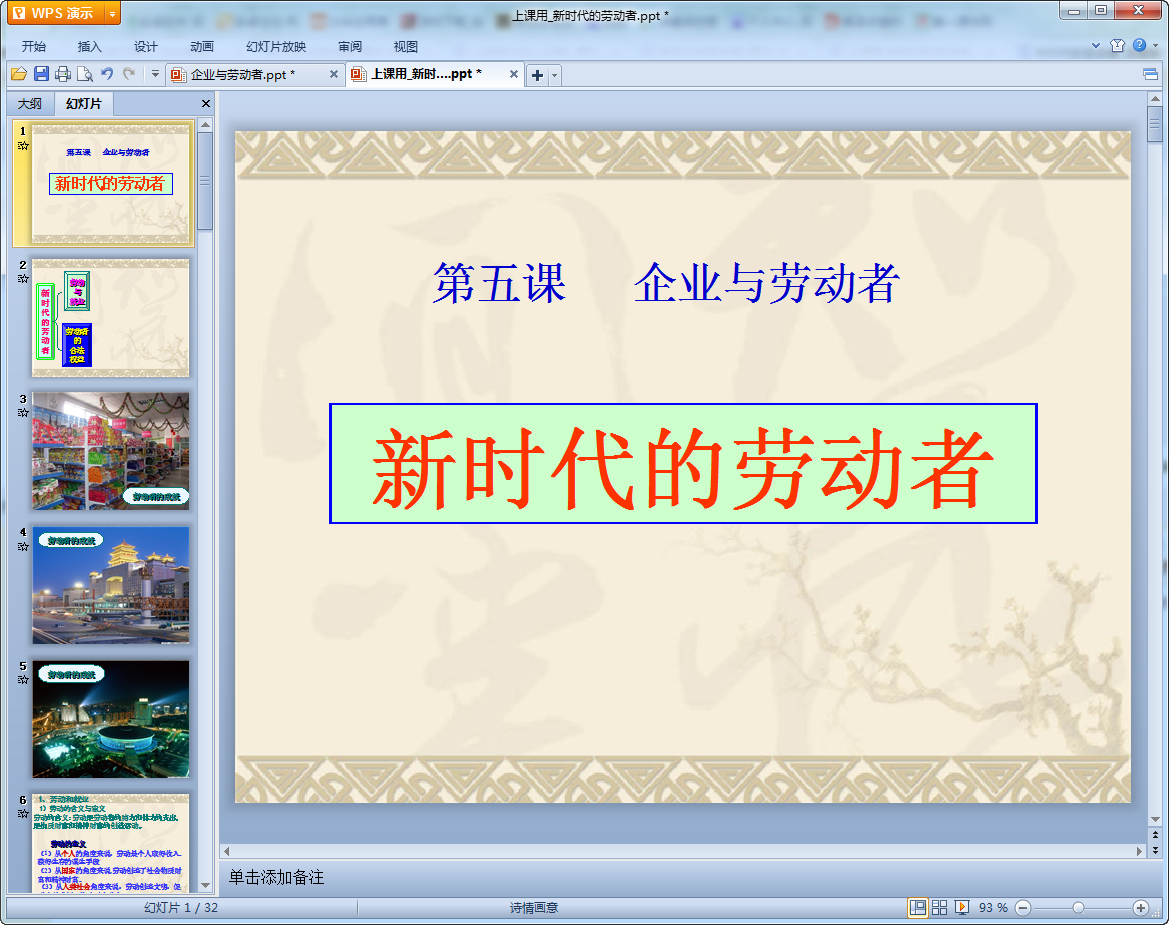Viewport: 1169px width, 925px height.
Task: Select slide 2 thumbnail with diagram boxes
Action: click(x=111, y=318)
